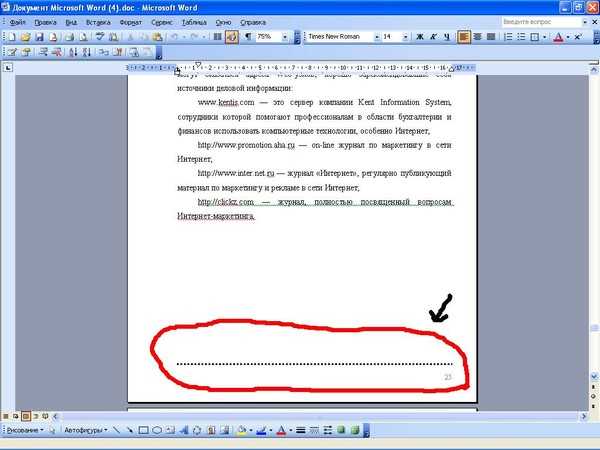Select the Arrow drawing tool
Image resolution: width=600 pixels, height=450 pixels.
click(x=130, y=430)
